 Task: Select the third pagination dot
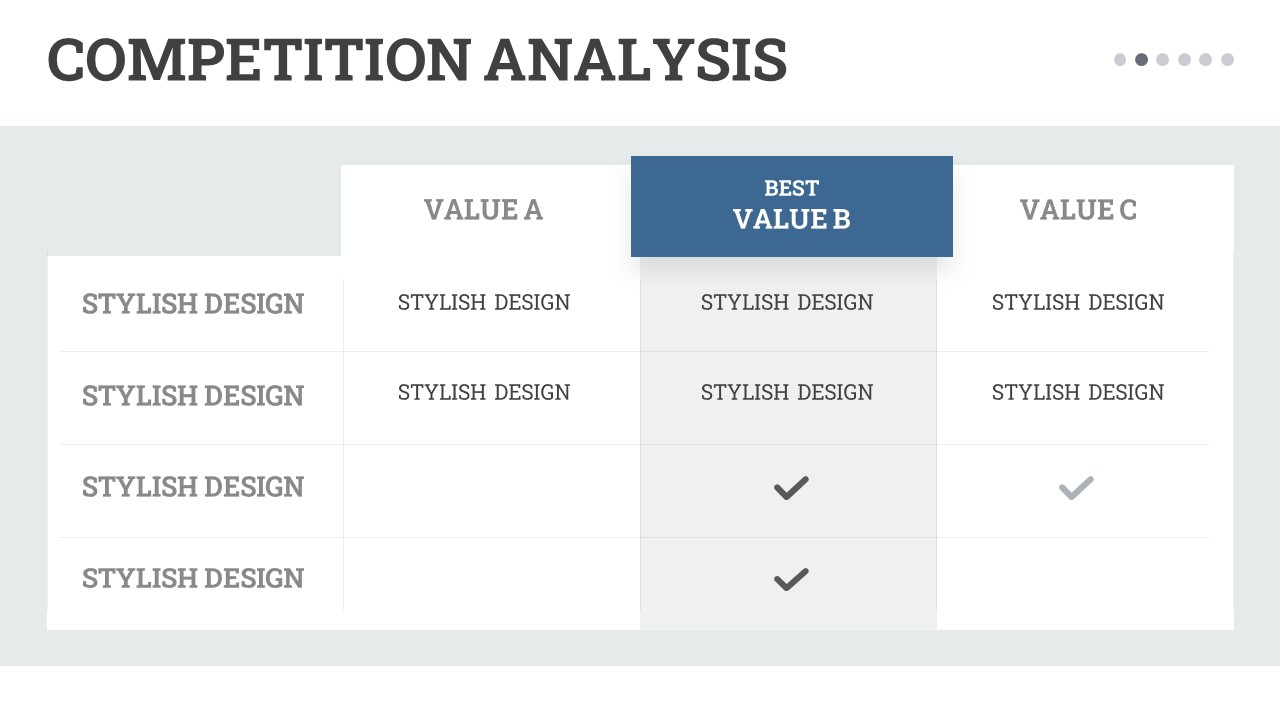tap(1162, 60)
